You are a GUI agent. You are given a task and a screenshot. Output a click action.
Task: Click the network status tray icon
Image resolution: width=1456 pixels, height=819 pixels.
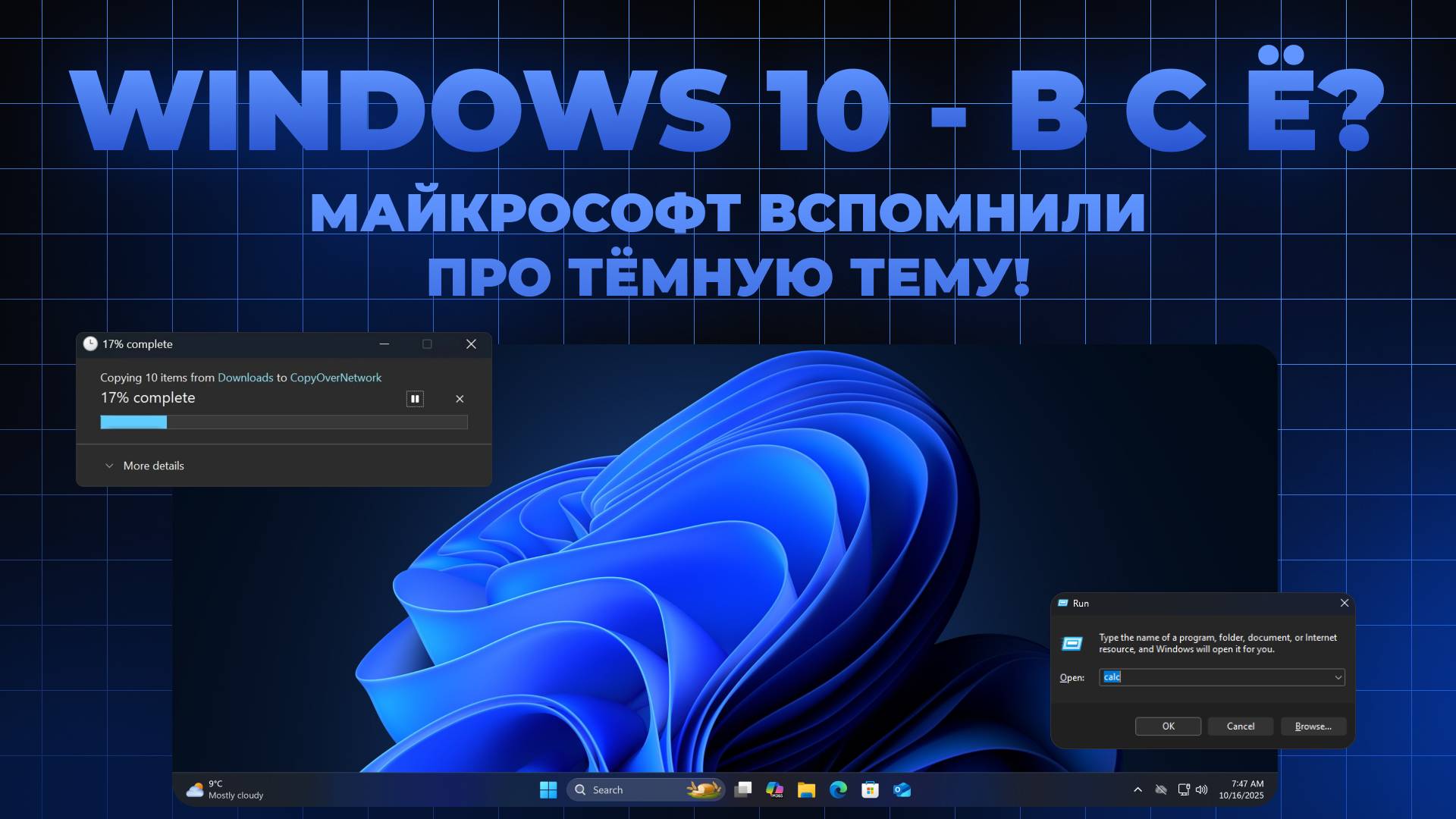(x=1183, y=789)
